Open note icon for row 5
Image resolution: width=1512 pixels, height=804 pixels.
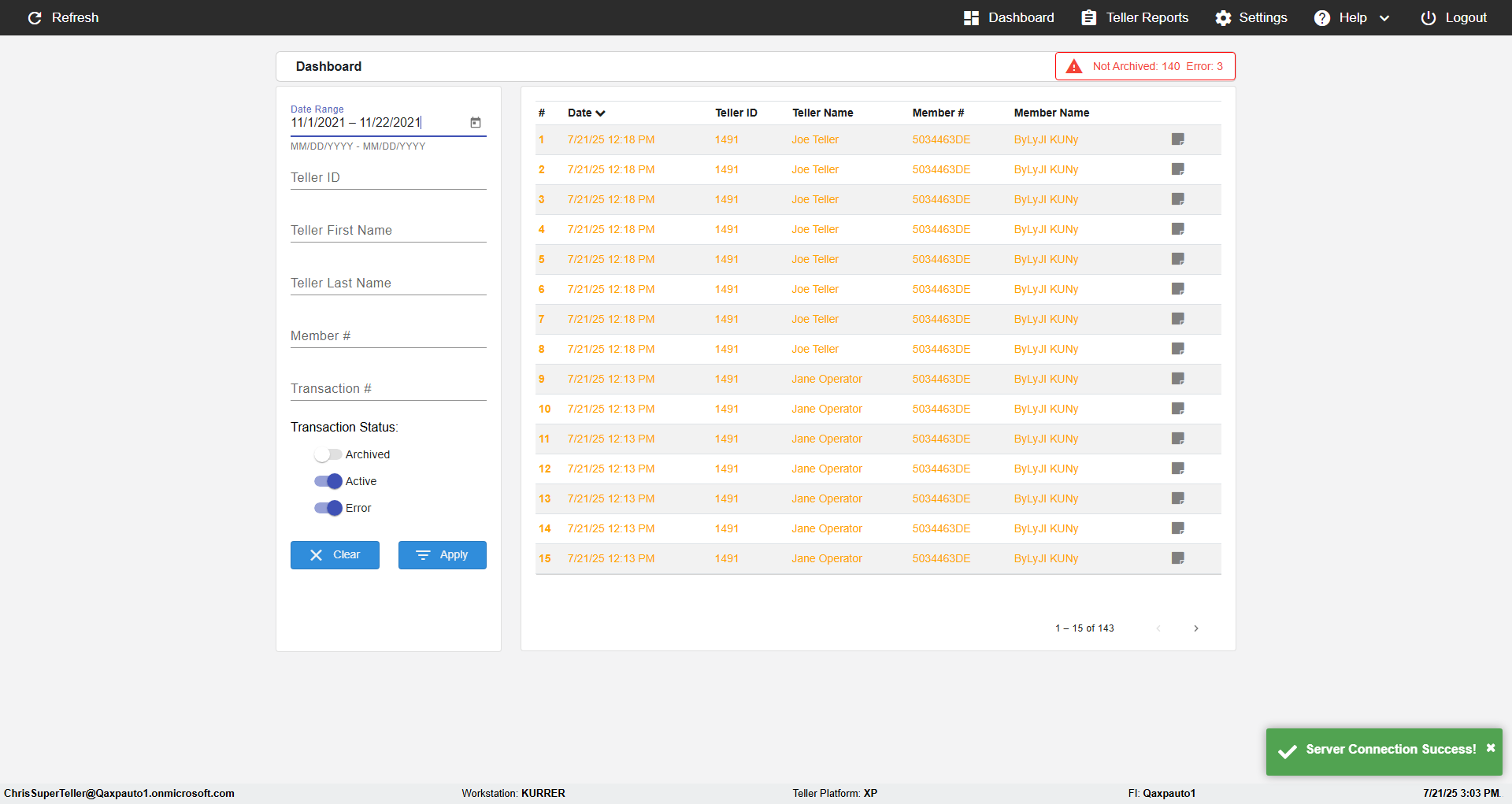pos(1178,259)
